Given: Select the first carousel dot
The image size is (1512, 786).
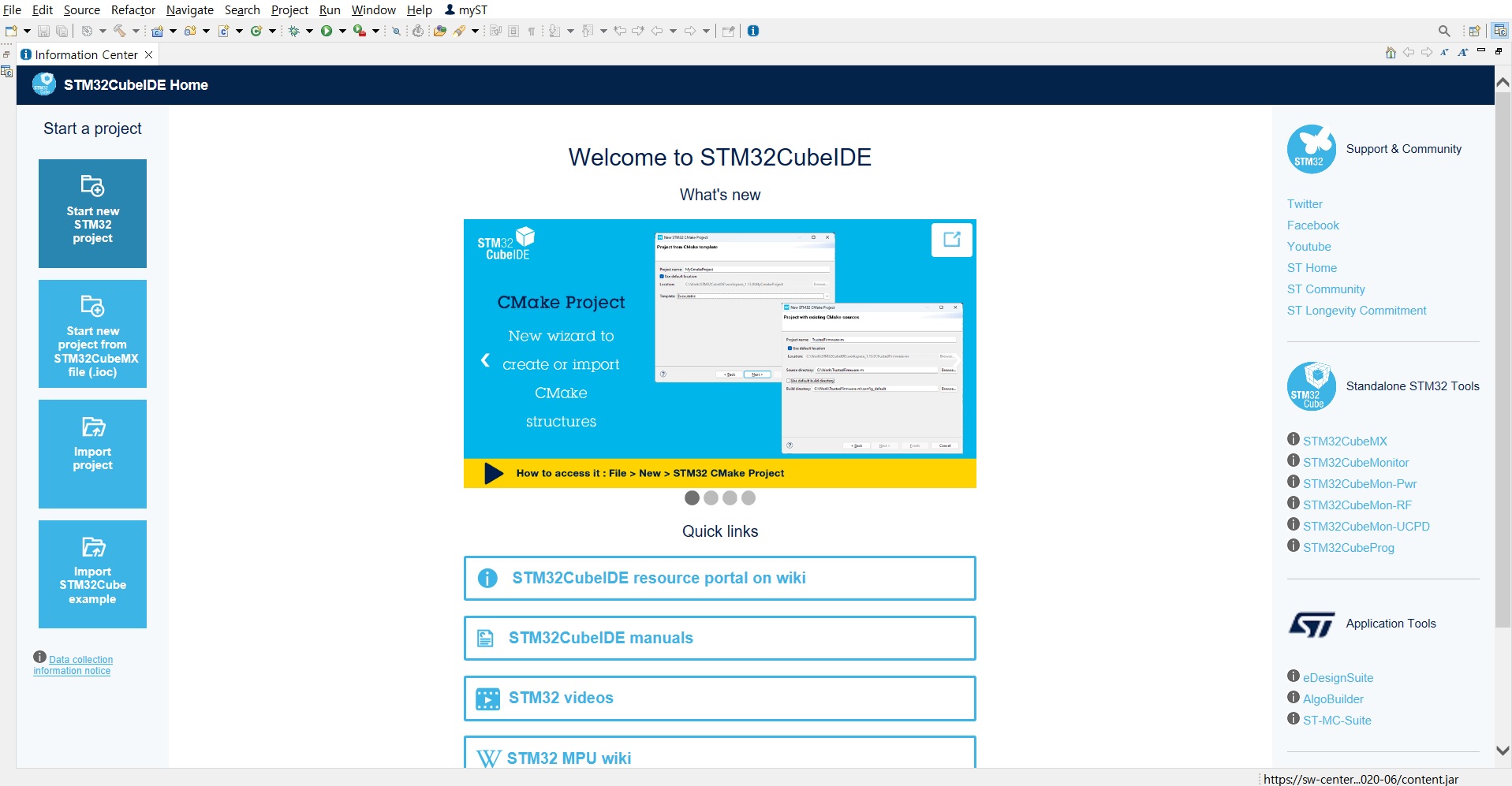Looking at the screenshot, I should [x=692, y=497].
